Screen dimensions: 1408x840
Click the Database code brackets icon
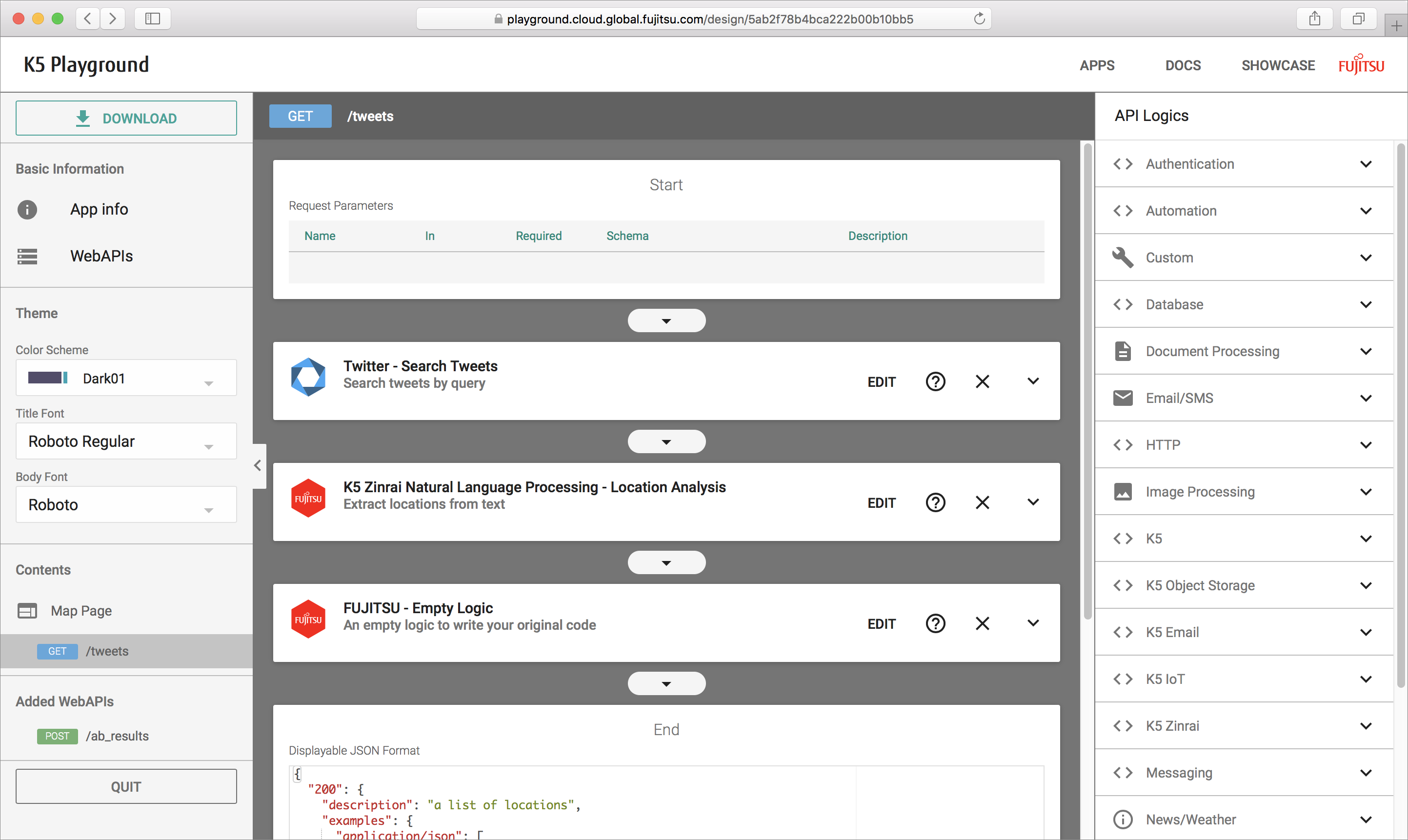click(x=1123, y=304)
